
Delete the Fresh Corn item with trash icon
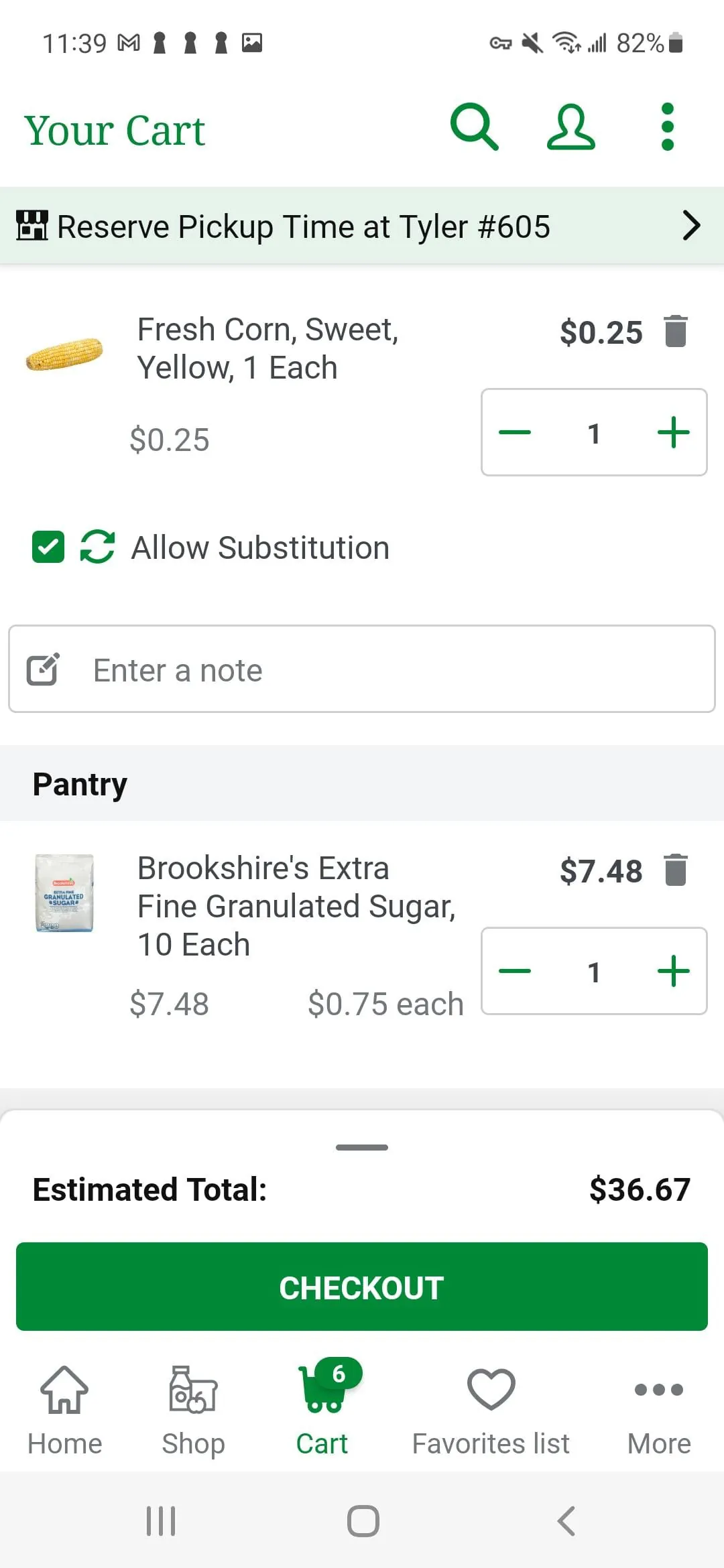pyautogui.click(x=676, y=331)
